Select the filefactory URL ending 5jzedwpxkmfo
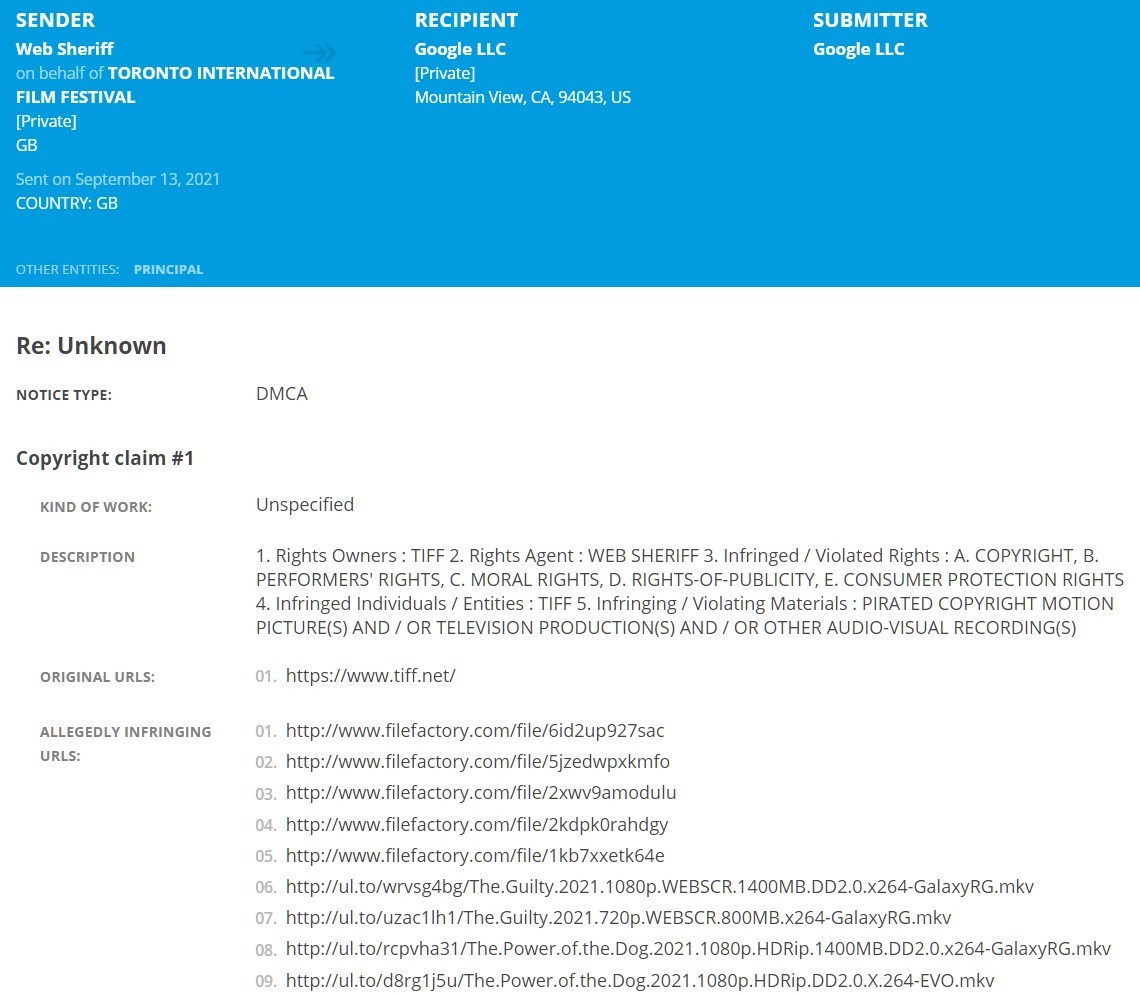1140x994 pixels. 478,761
